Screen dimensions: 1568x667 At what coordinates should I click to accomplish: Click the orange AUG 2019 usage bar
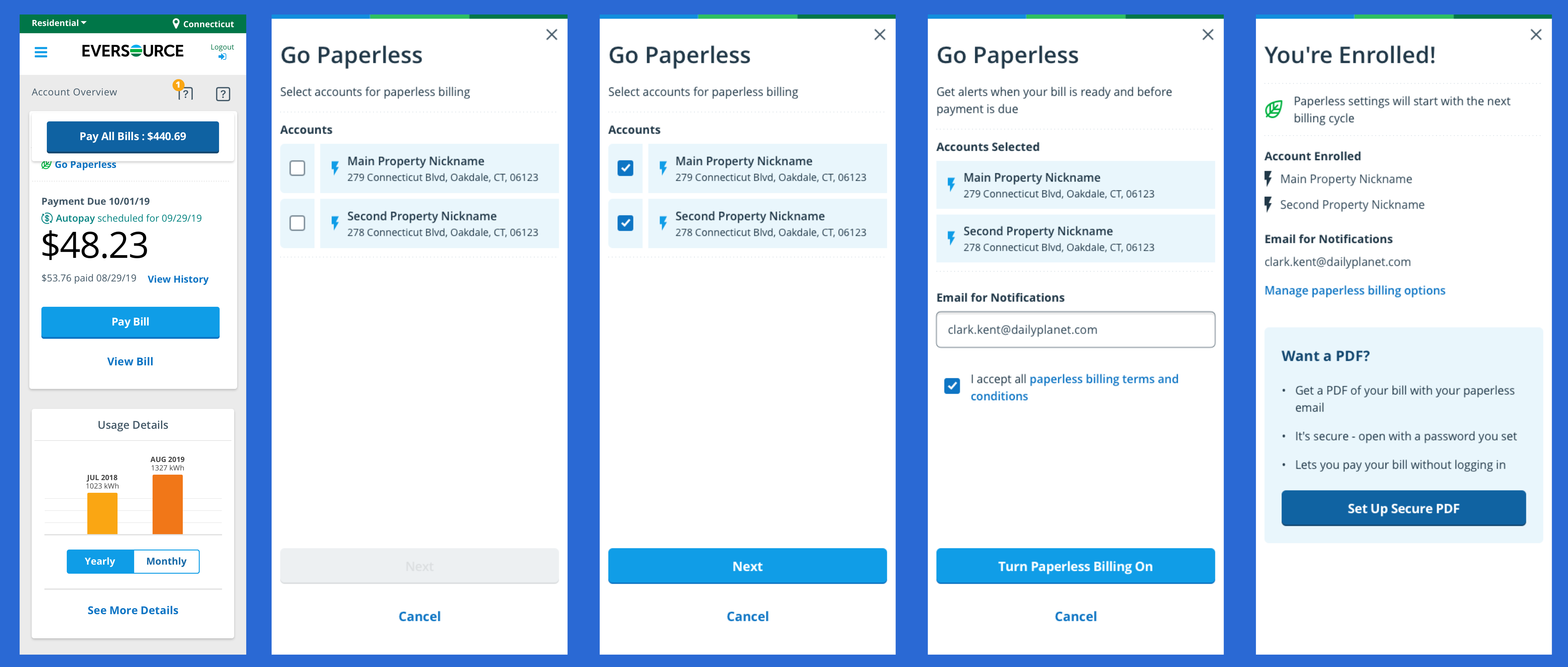(x=167, y=505)
